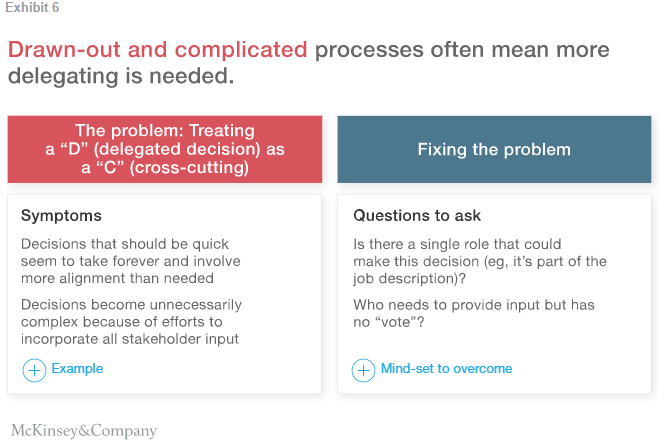Select the red "The problem" header box
The width and height of the screenshot is (669, 447).
(165, 149)
